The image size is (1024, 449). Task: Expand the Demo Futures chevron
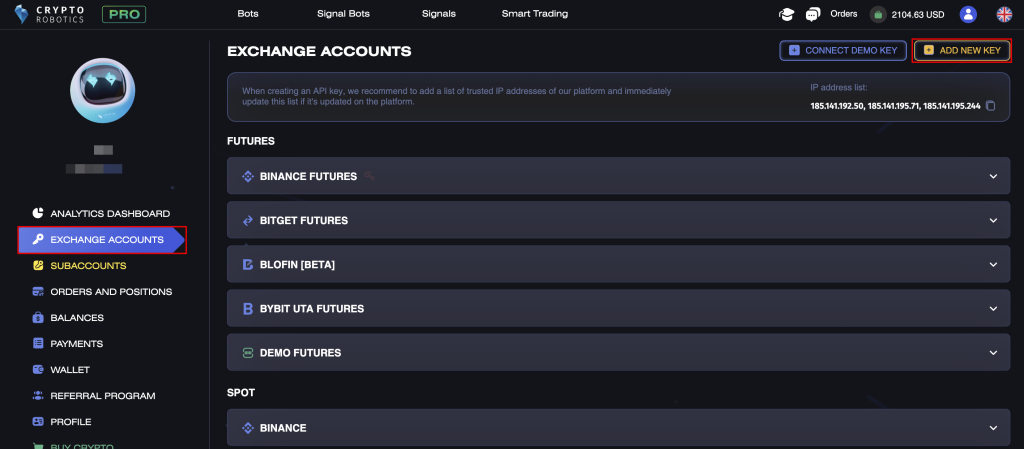click(x=993, y=352)
